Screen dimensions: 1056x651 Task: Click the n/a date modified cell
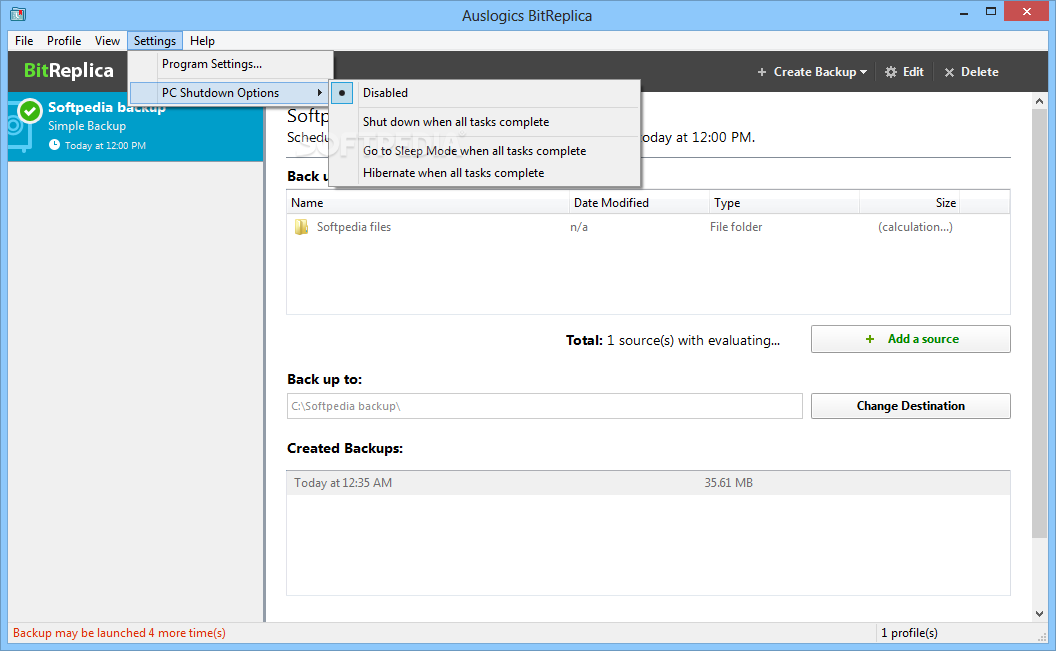click(x=579, y=227)
